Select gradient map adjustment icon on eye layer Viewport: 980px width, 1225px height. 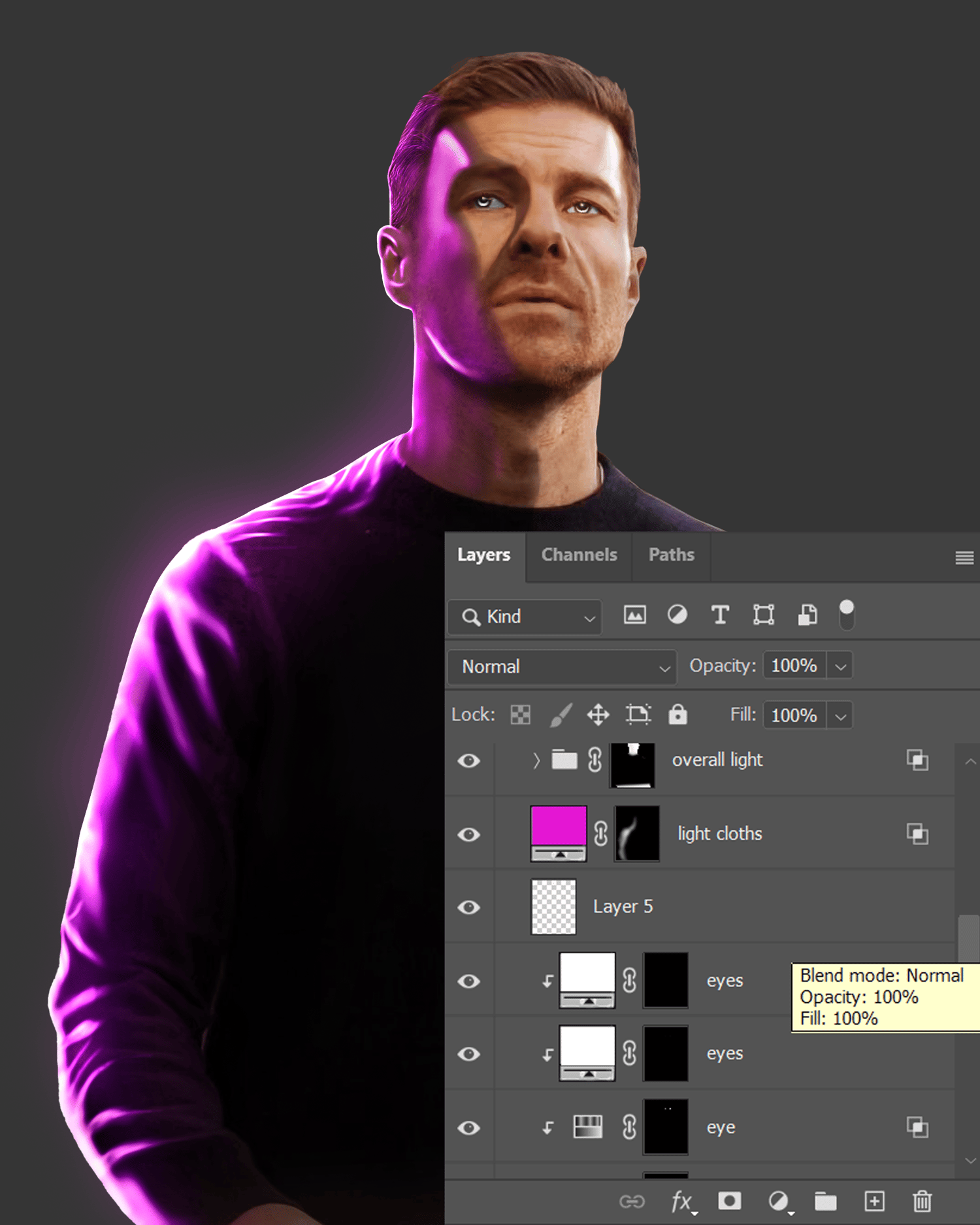coord(587,1127)
